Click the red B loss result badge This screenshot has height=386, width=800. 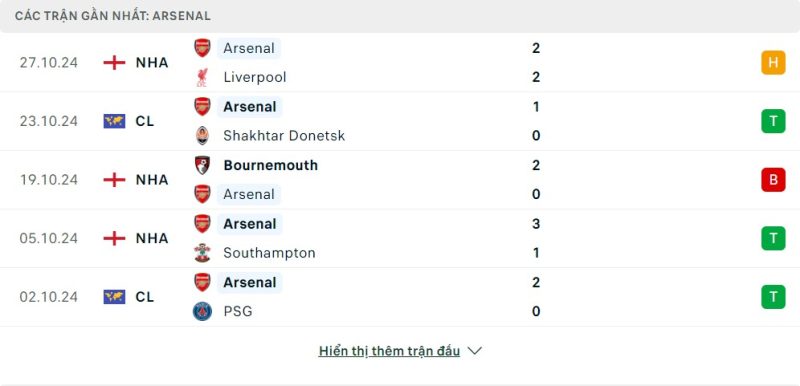tap(773, 180)
